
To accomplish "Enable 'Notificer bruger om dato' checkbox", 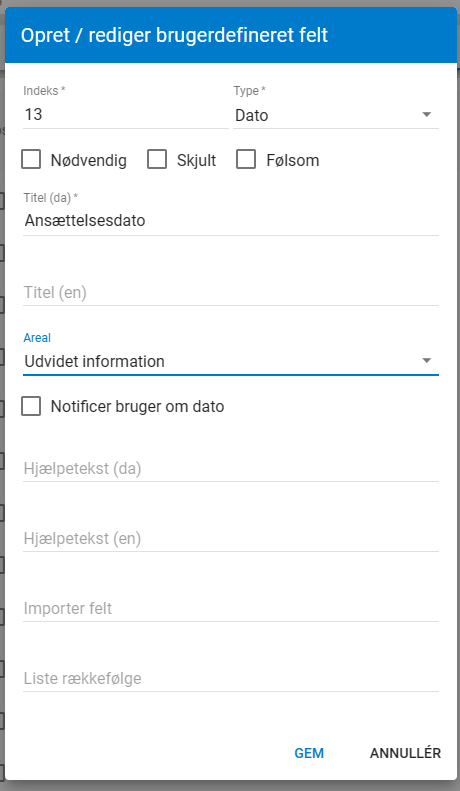I will (x=31, y=406).
